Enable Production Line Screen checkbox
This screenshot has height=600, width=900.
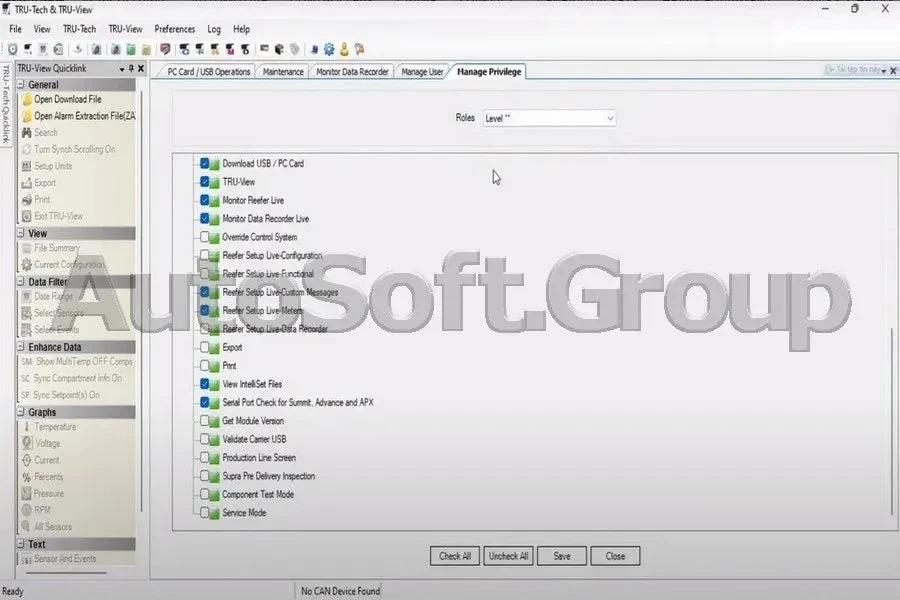204,458
